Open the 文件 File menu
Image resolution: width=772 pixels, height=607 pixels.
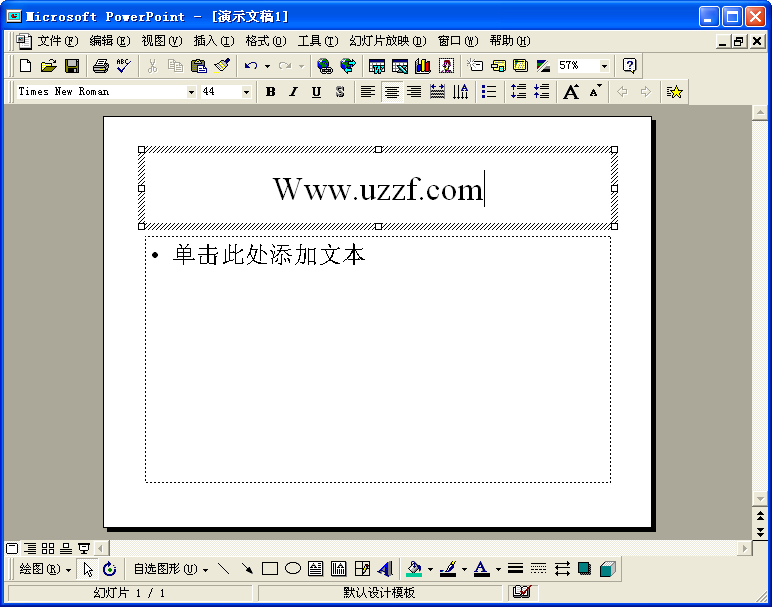pyautogui.click(x=58, y=41)
